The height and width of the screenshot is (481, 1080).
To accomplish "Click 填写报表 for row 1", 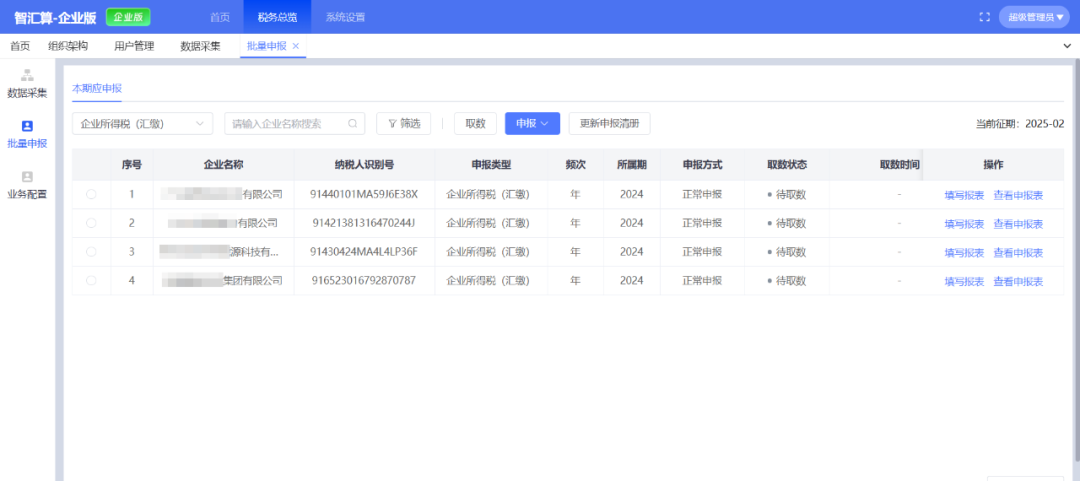I will pyautogui.click(x=964, y=195).
